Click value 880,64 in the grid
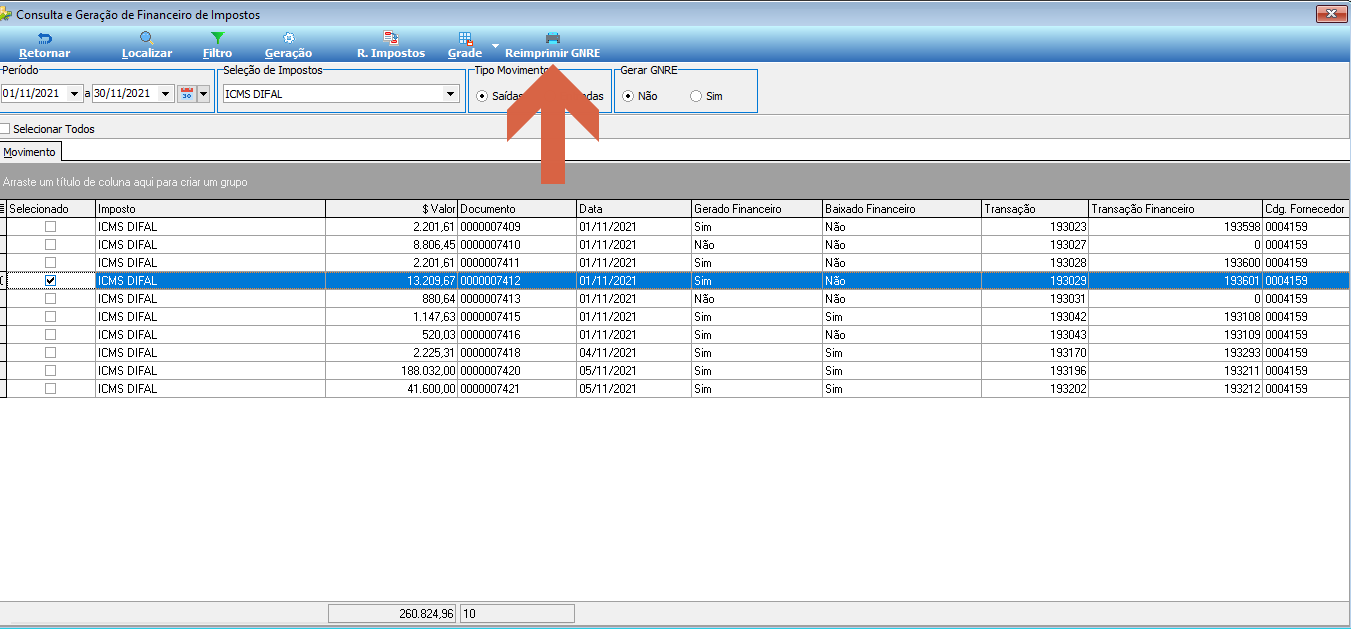 coord(391,299)
